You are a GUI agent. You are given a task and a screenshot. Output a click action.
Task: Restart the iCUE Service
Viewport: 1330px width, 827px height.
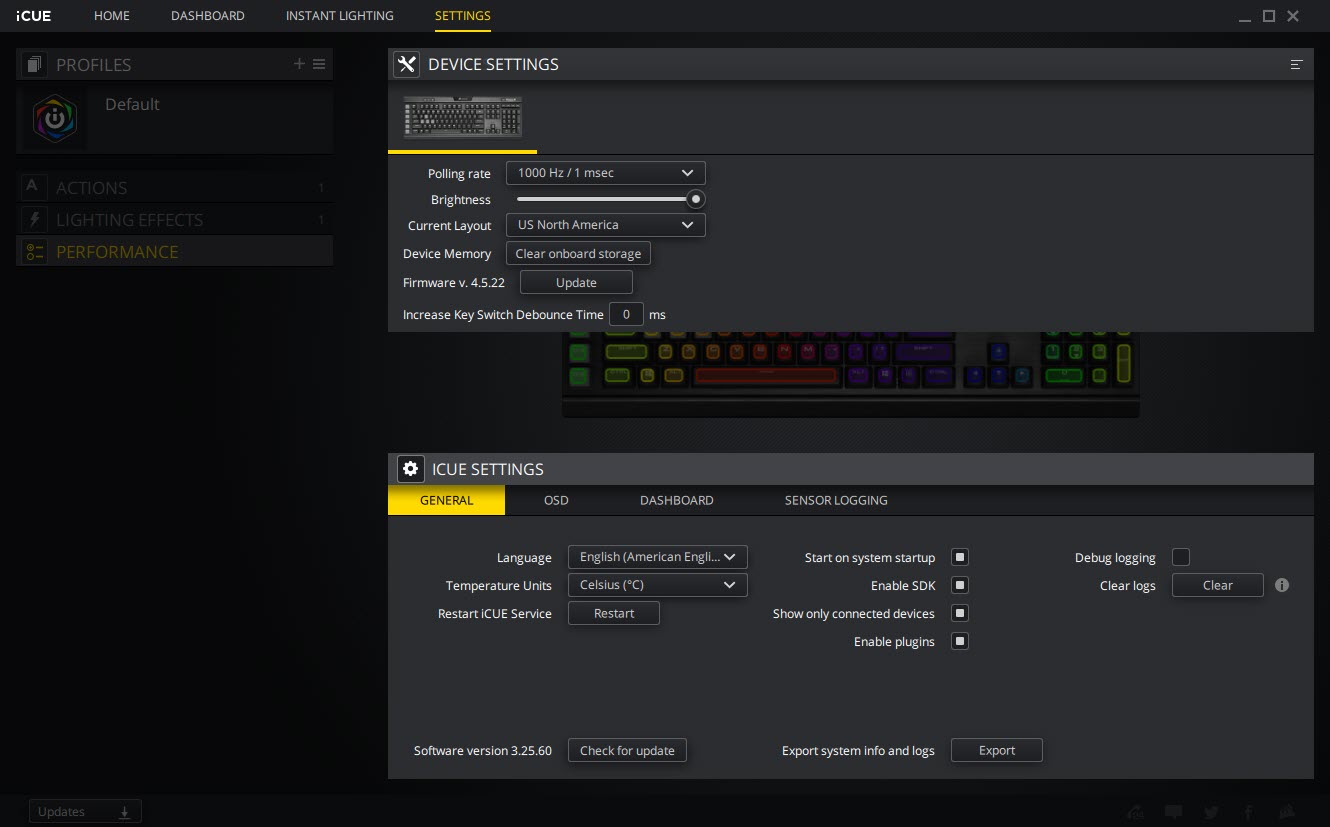[x=614, y=613]
